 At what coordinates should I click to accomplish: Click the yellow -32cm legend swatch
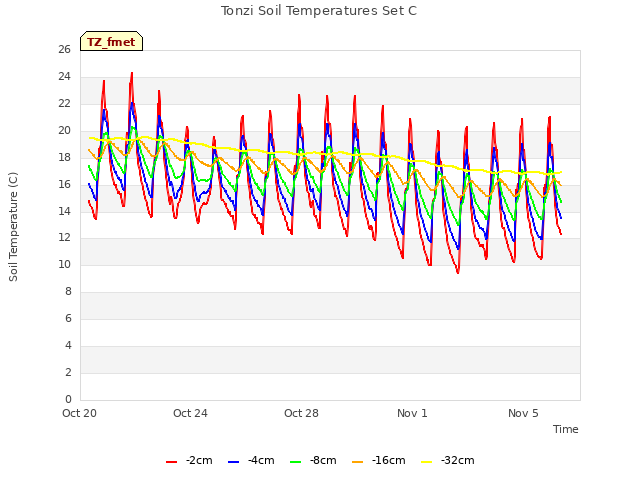[x=427, y=462]
